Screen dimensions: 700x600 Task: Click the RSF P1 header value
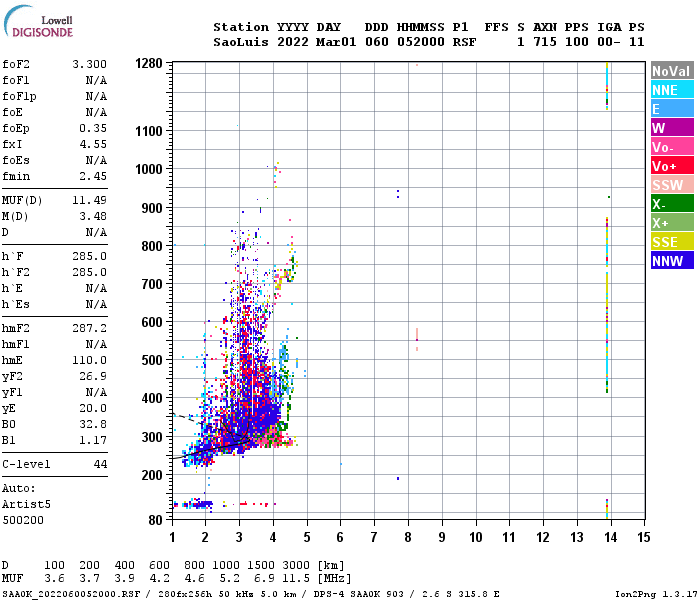pos(464,42)
